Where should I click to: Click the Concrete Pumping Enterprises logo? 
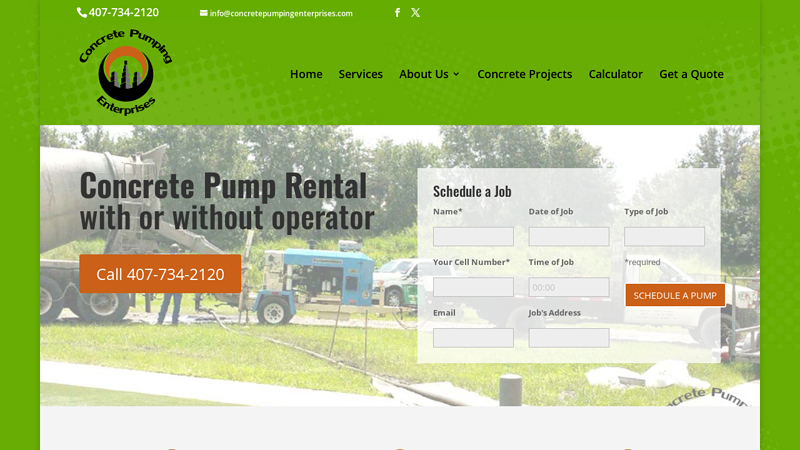click(126, 72)
